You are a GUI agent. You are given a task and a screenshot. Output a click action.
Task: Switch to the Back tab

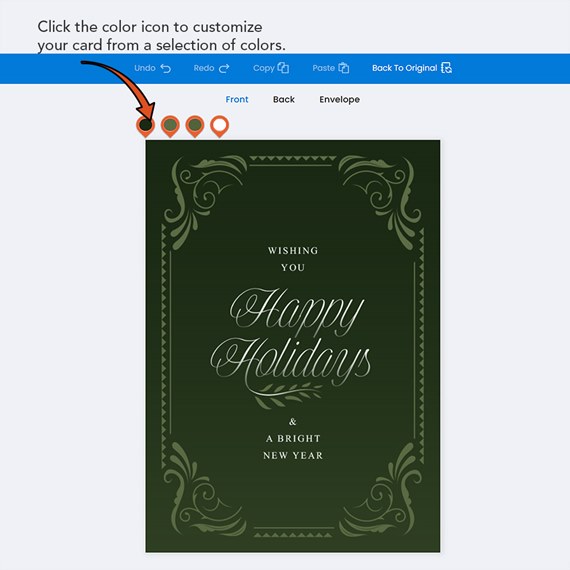tap(284, 100)
